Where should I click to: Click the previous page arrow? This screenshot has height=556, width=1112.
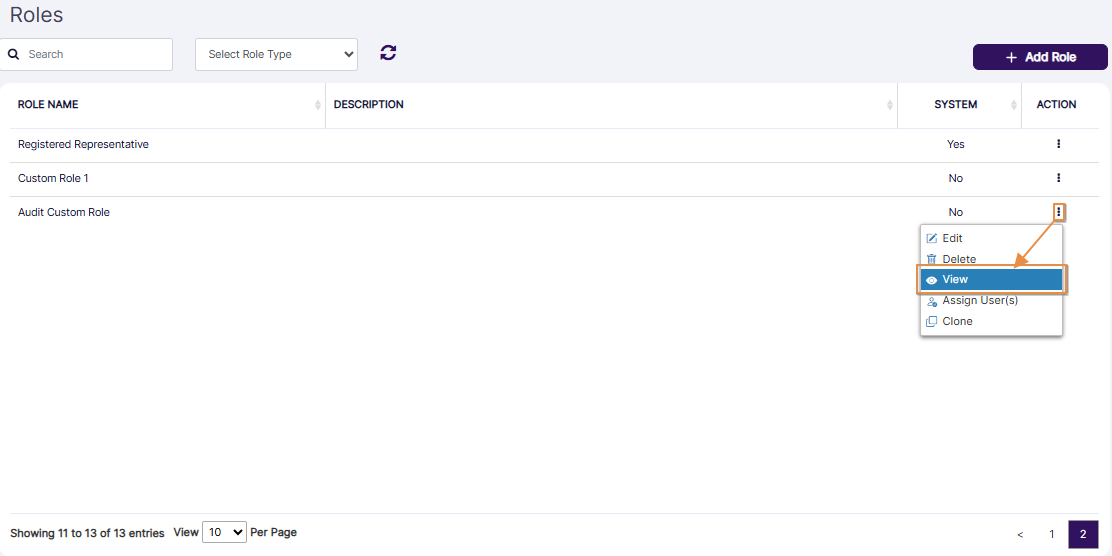click(x=1020, y=534)
